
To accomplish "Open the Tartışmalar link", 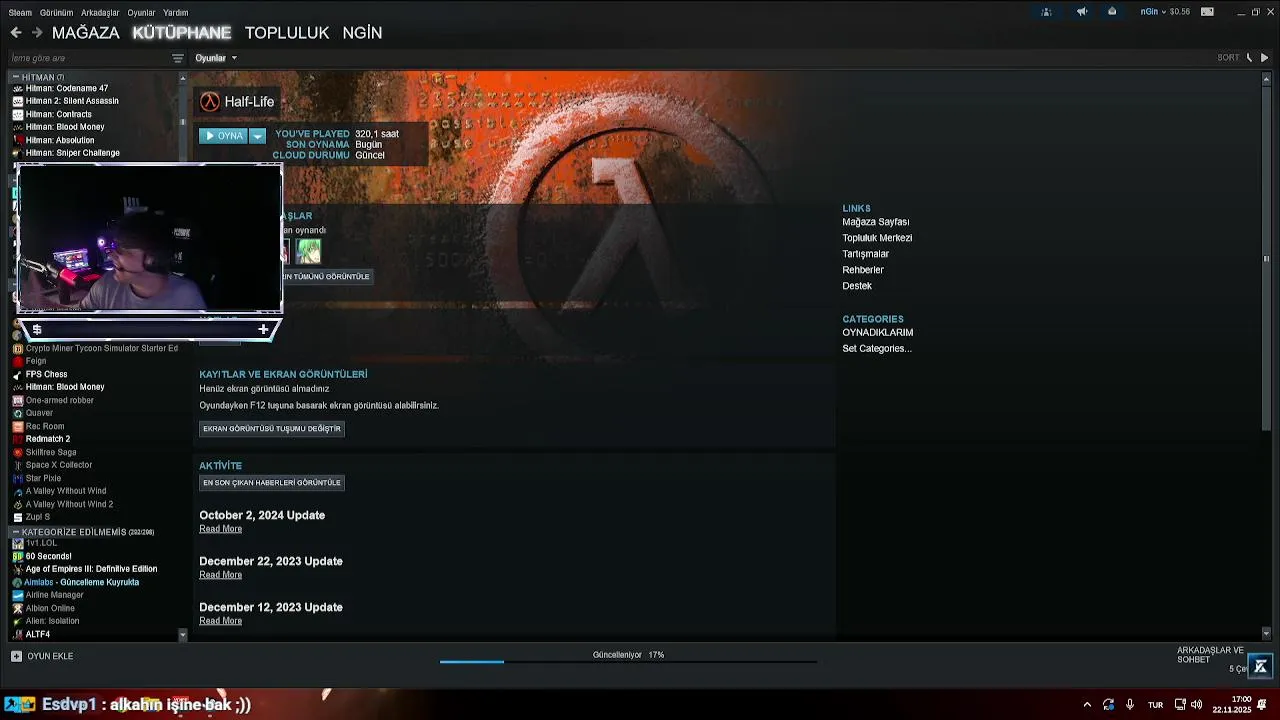I will (x=865, y=254).
